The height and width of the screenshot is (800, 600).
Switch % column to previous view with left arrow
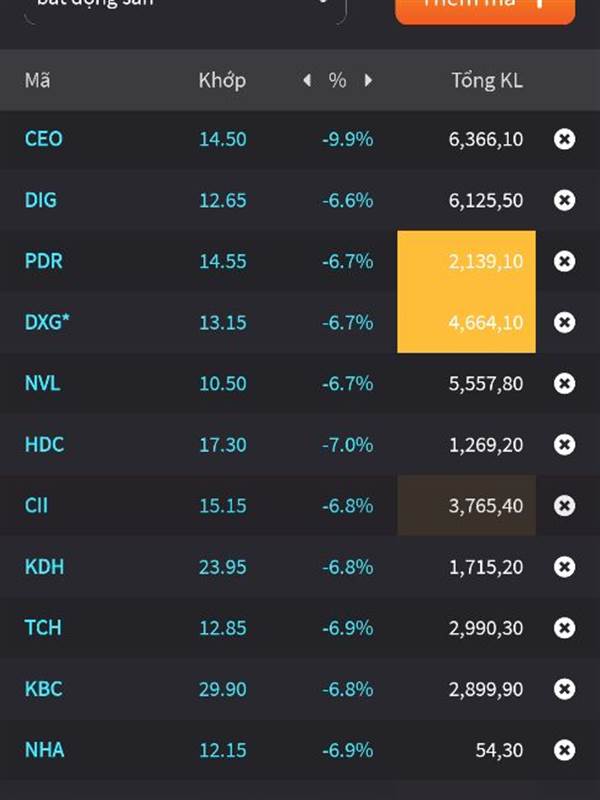pyautogui.click(x=307, y=81)
